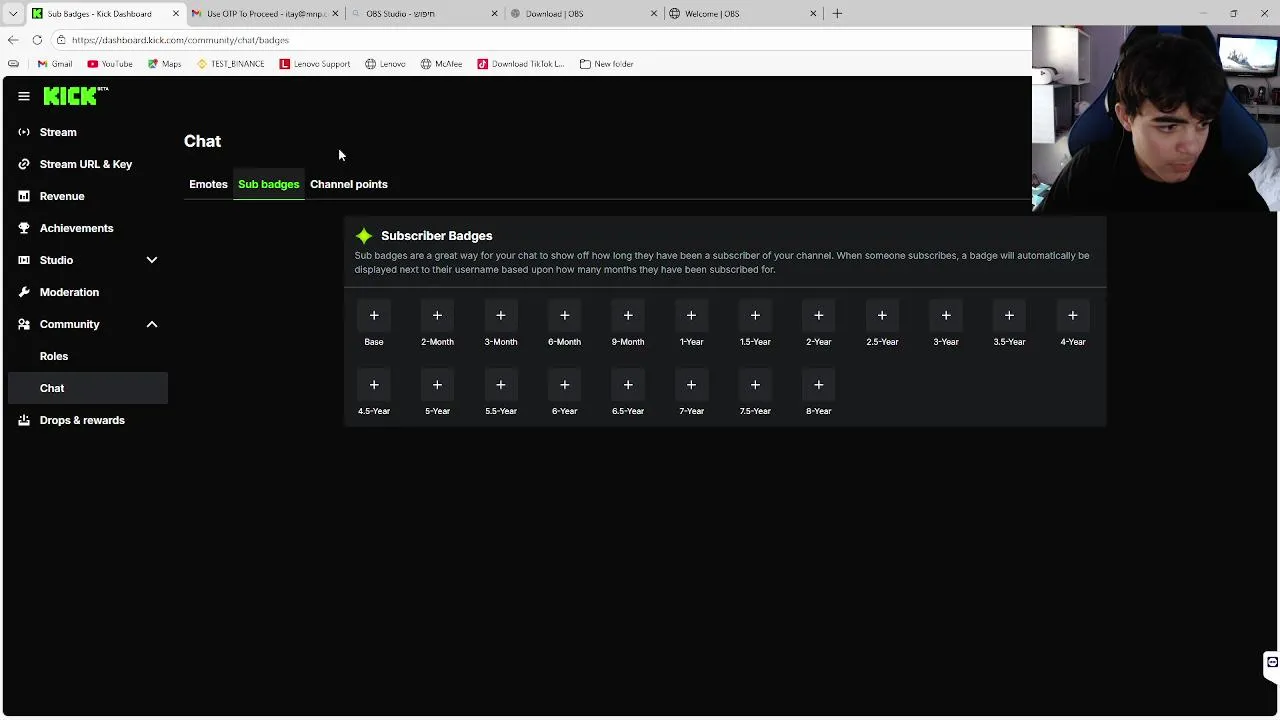Image resolution: width=1280 pixels, height=720 pixels.
Task: Reload the page
Action: coord(37,40)
